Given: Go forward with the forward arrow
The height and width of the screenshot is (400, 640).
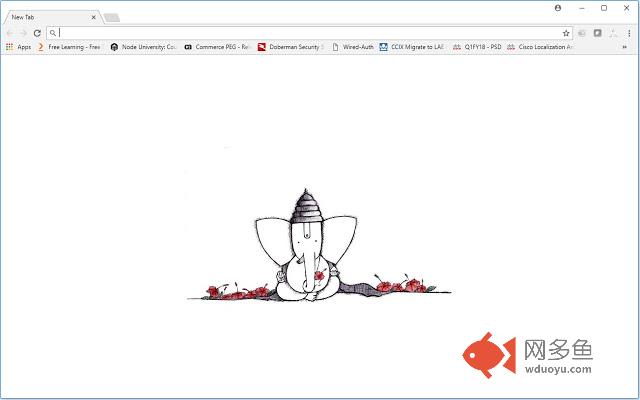Looking at the screenshot, I should tap(24, 33).
